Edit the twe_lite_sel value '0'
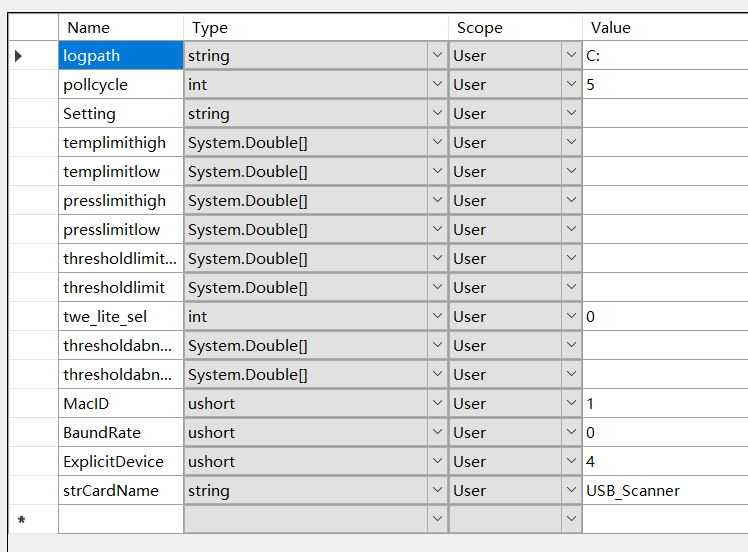Image resolution: width=748 pixels, height=552 pixels. click(x=665, y=316)
